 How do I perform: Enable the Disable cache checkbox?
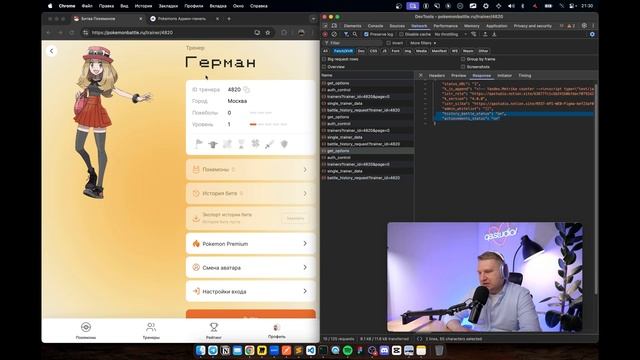pyautogui.click(x=401, y=34)
